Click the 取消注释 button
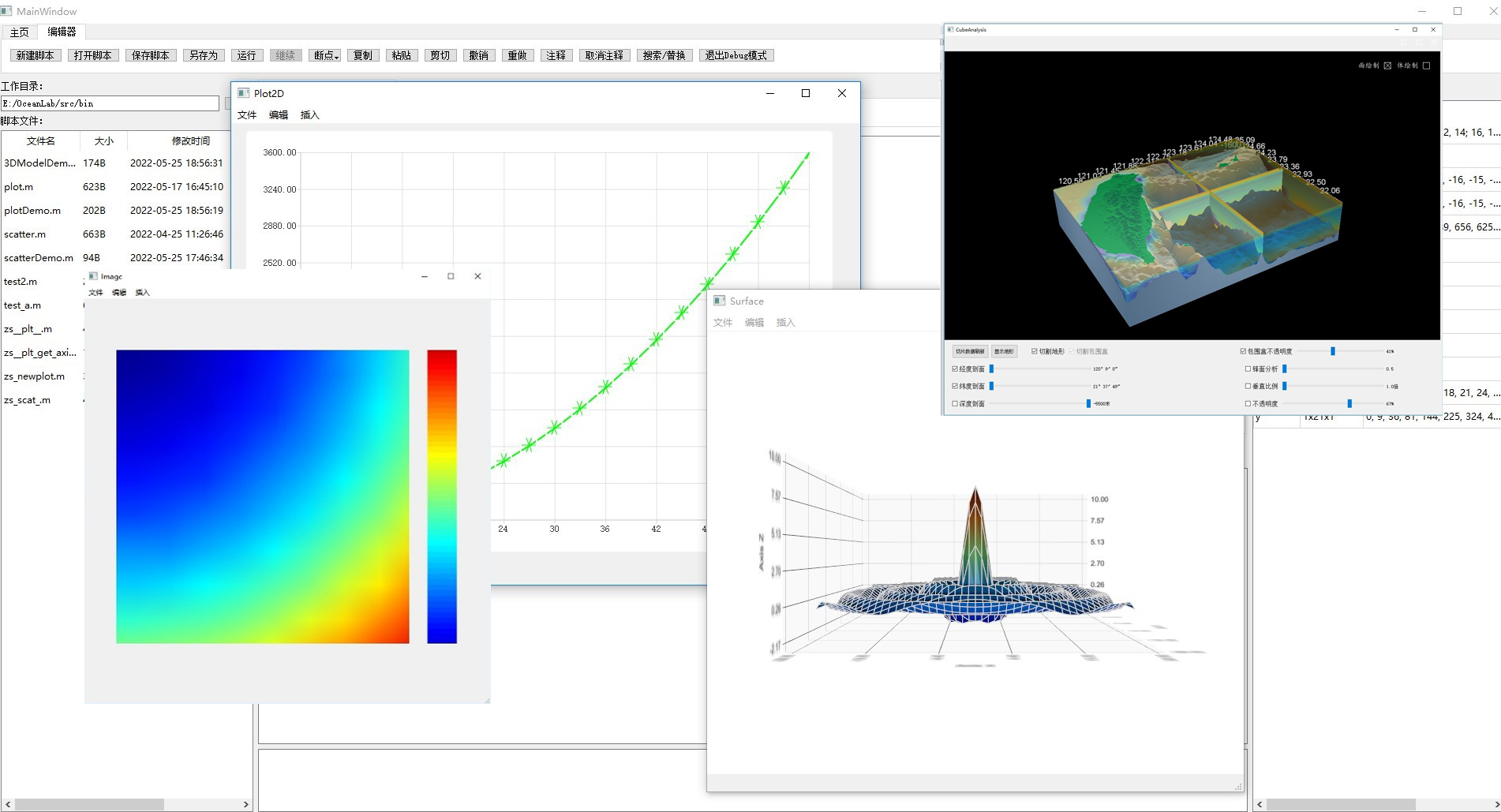 (x=605, y=55)
